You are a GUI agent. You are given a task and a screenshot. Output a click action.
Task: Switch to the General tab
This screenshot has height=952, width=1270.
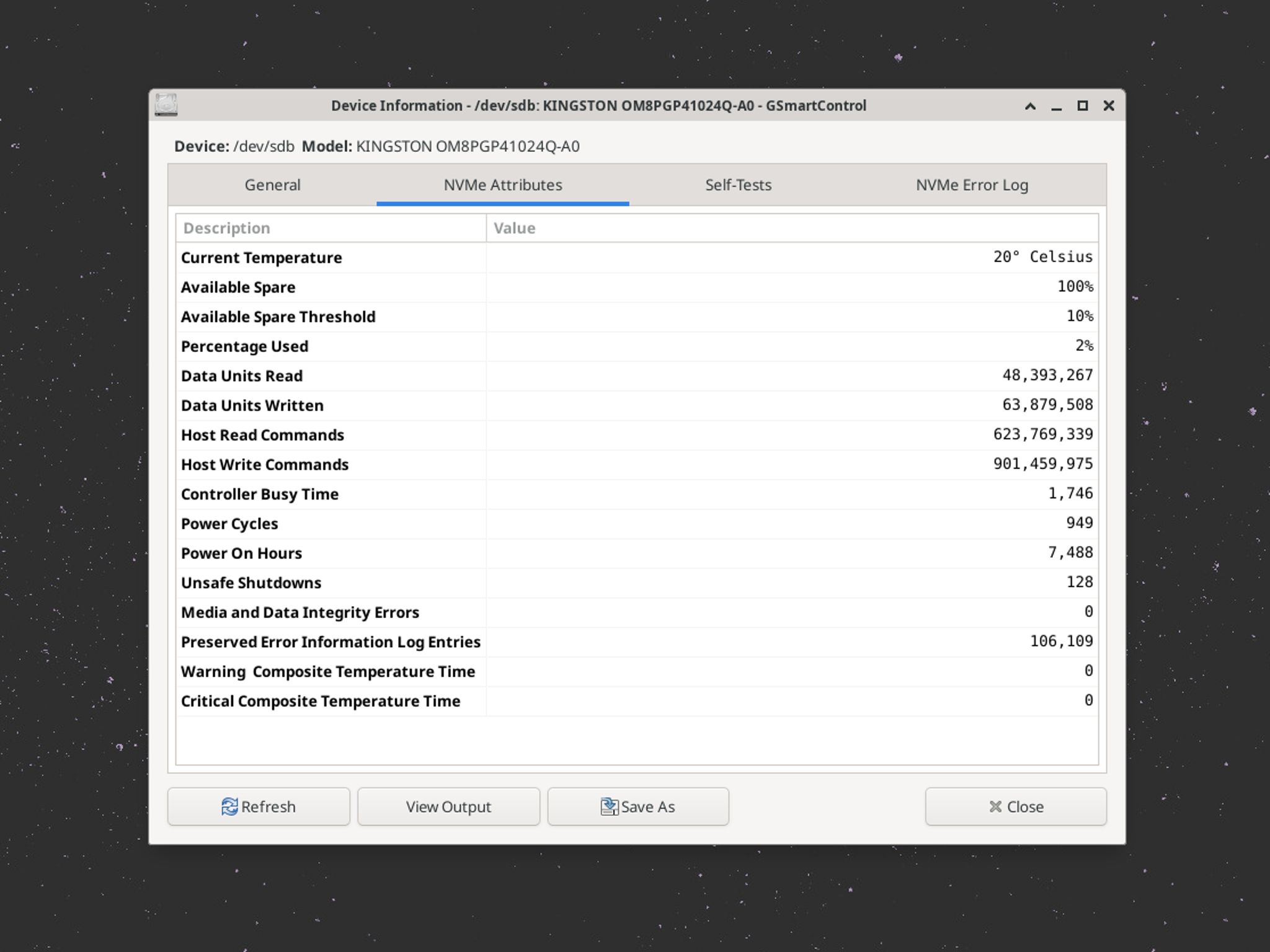272,185
